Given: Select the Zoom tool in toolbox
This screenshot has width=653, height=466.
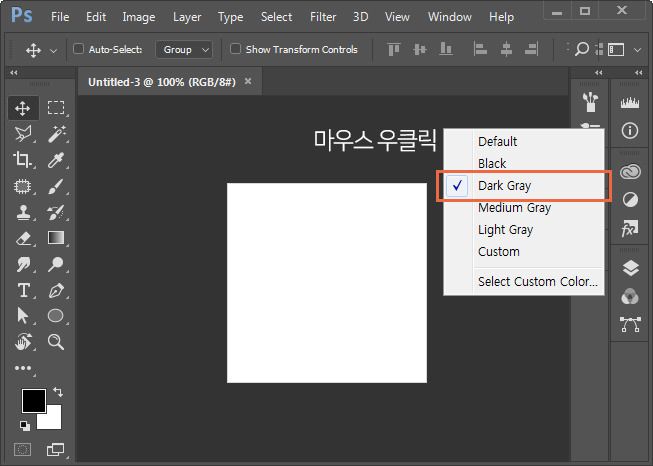Looking at the screenshot, I should click(56, 342).
